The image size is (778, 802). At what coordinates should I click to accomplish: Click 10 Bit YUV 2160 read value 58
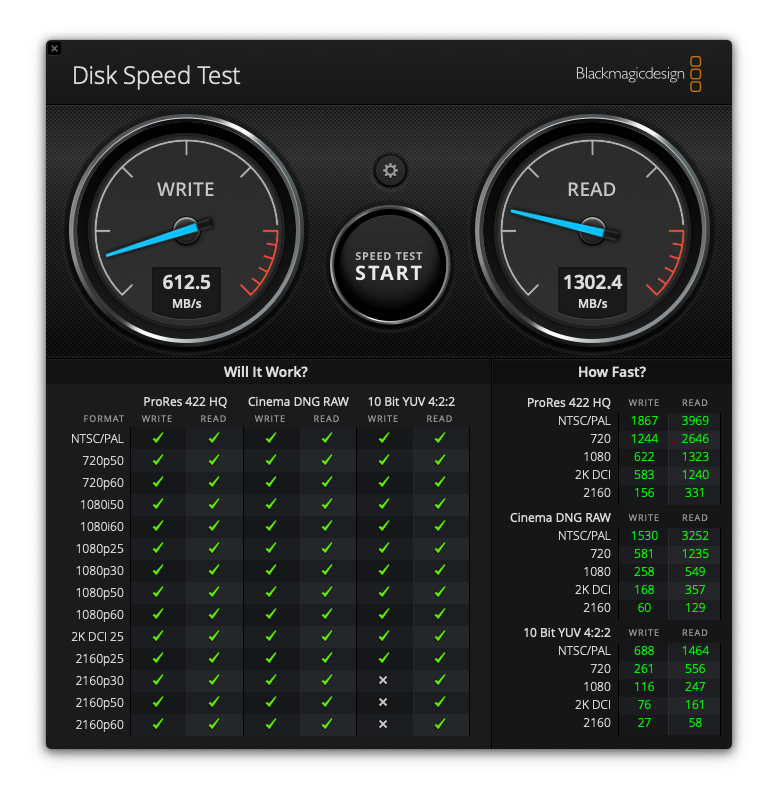(695, 723)
